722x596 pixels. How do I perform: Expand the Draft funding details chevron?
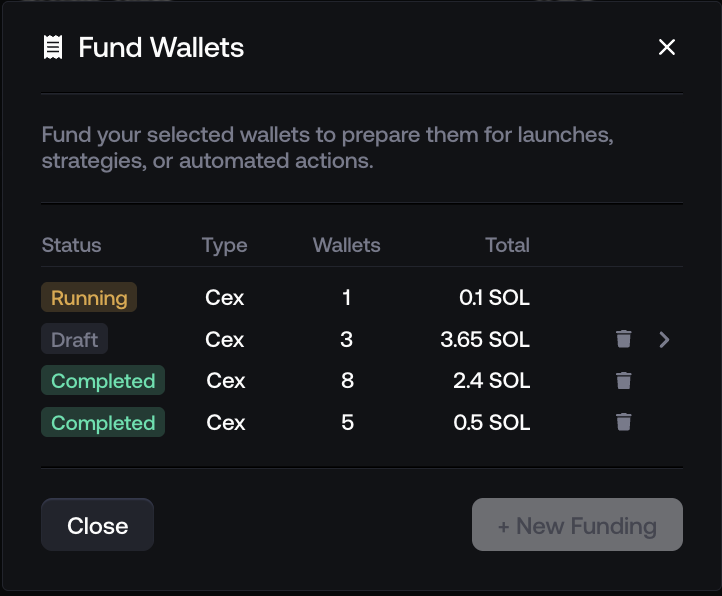pyautogui.click(x=665, y=339)
